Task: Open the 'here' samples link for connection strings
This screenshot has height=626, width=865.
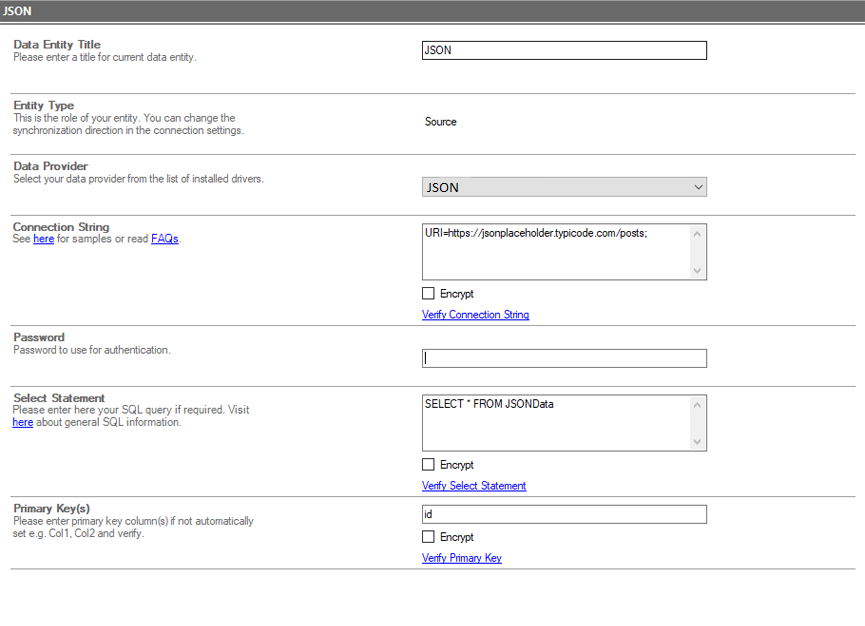Action: (44, 239)
